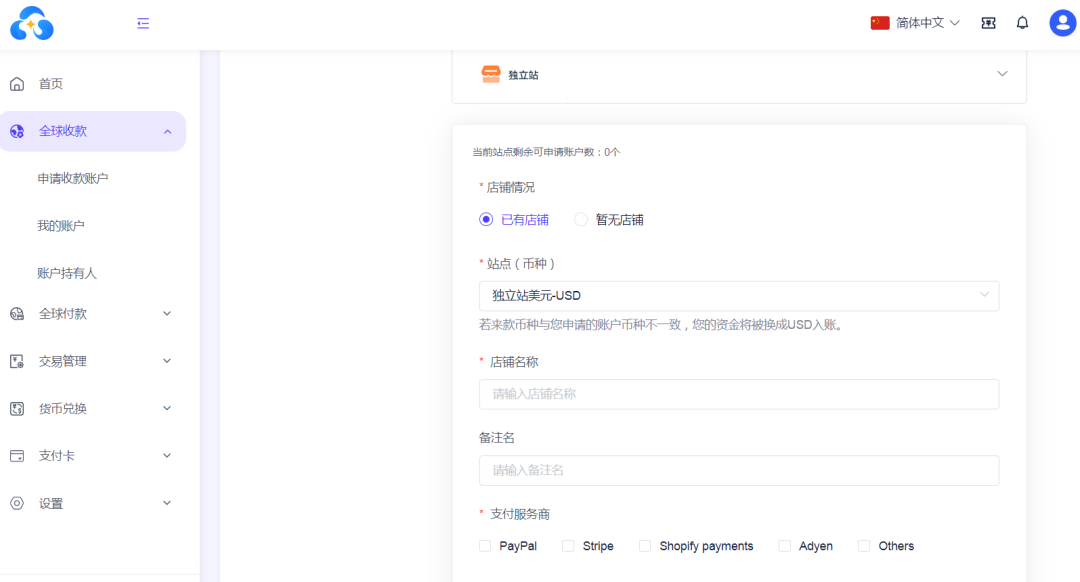Click the 站点（币种）label
Screen dimensions: 1080x582
521,264
